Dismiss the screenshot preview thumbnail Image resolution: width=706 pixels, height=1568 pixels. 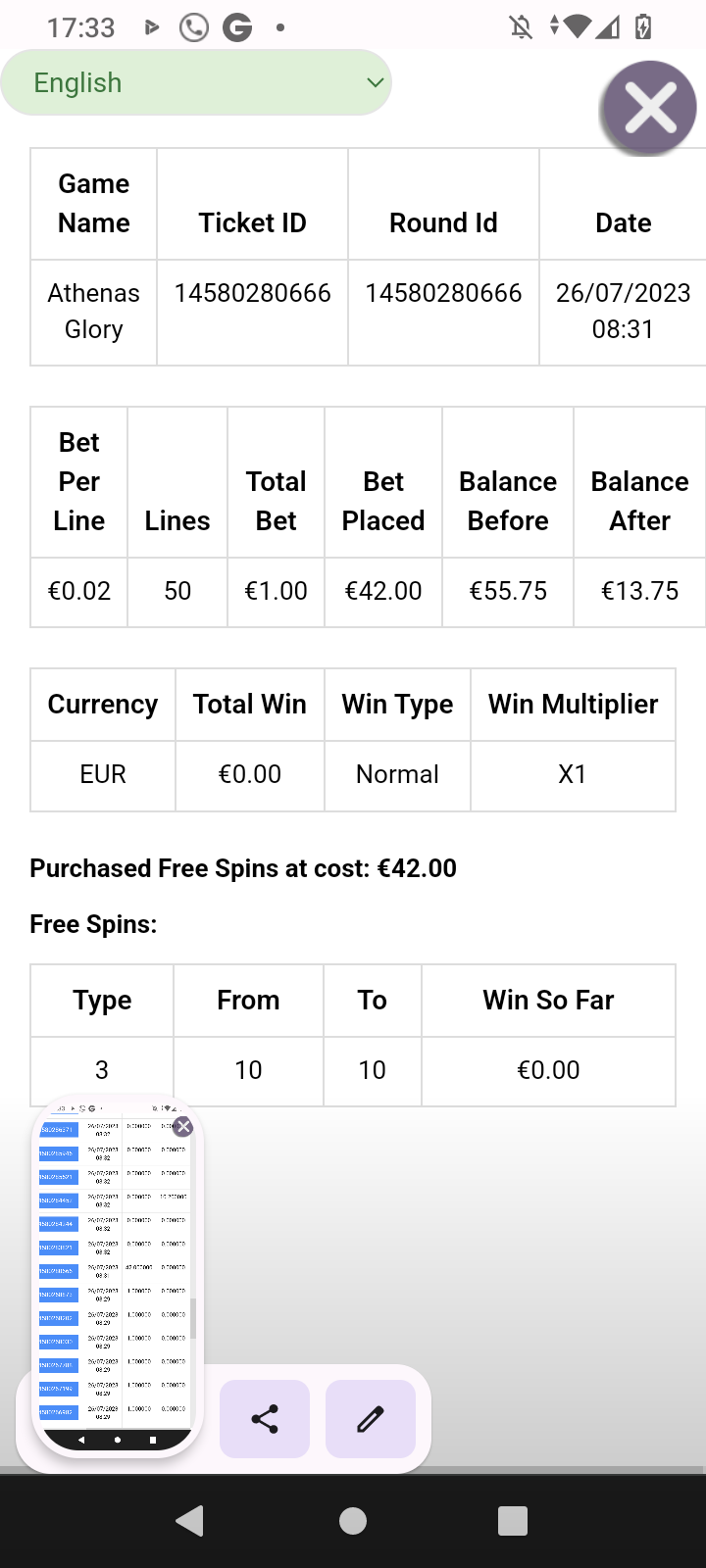[x=183, y=1127]
